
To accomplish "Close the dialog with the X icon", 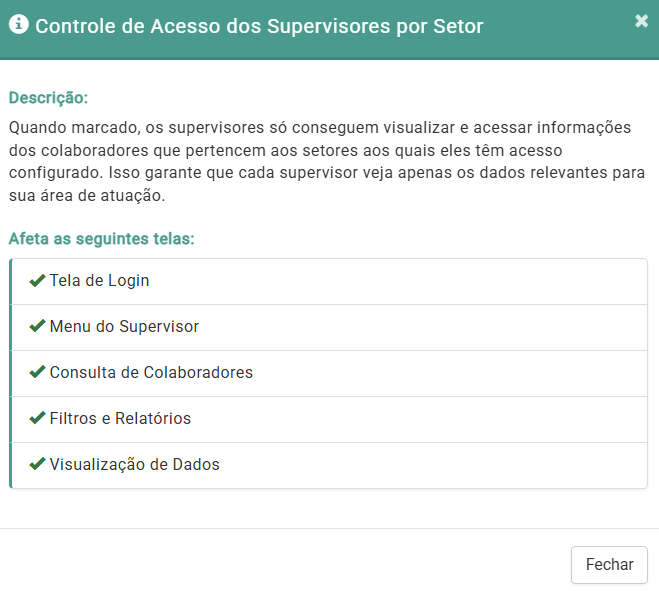I will coord(641,21).
